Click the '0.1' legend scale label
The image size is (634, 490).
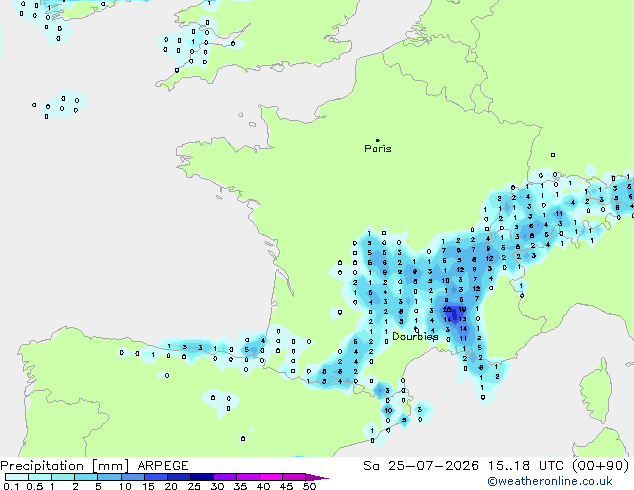tap(11, 486)
